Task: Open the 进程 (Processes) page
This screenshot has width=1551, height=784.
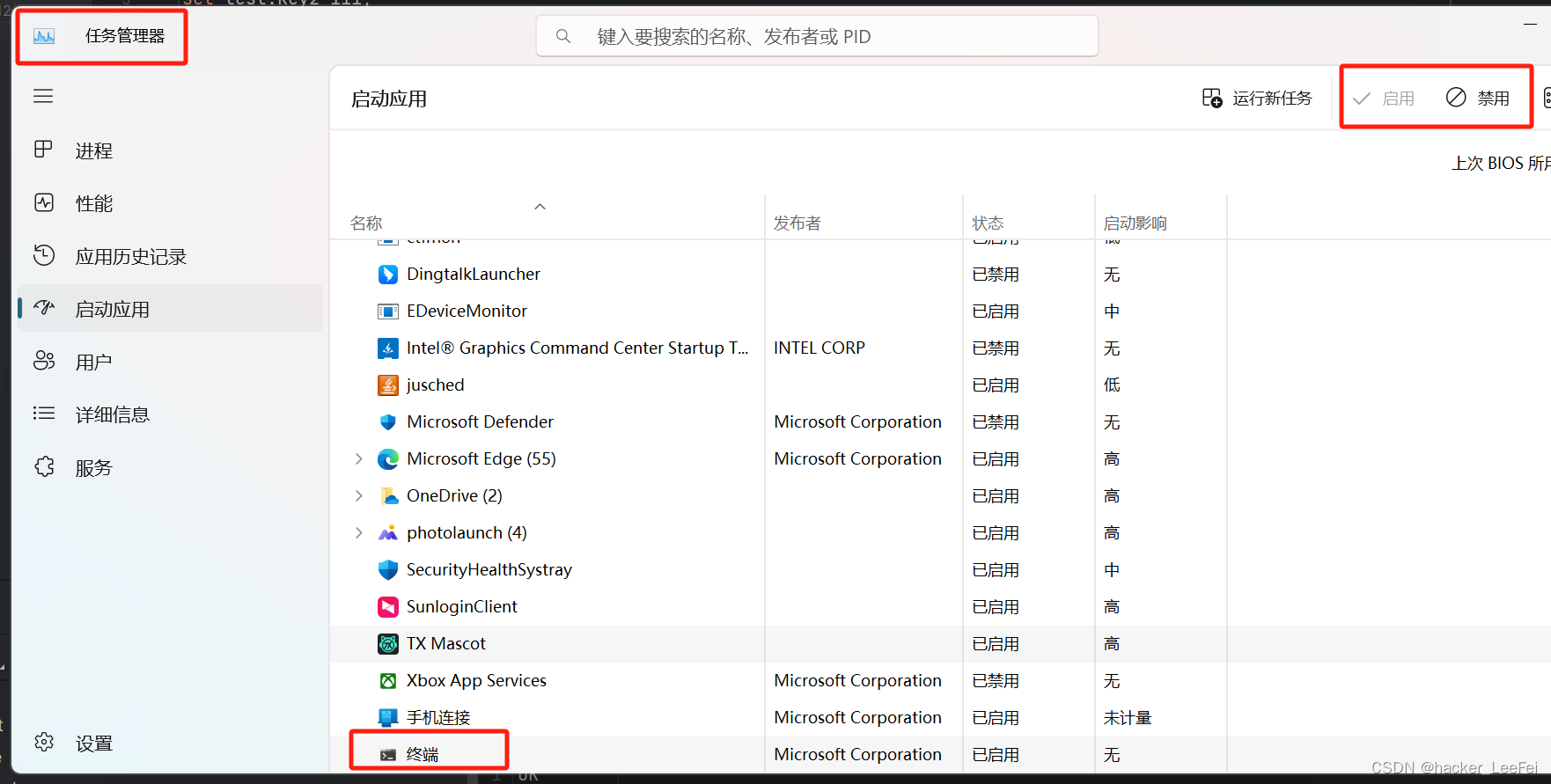Action: tap(170, 150)
